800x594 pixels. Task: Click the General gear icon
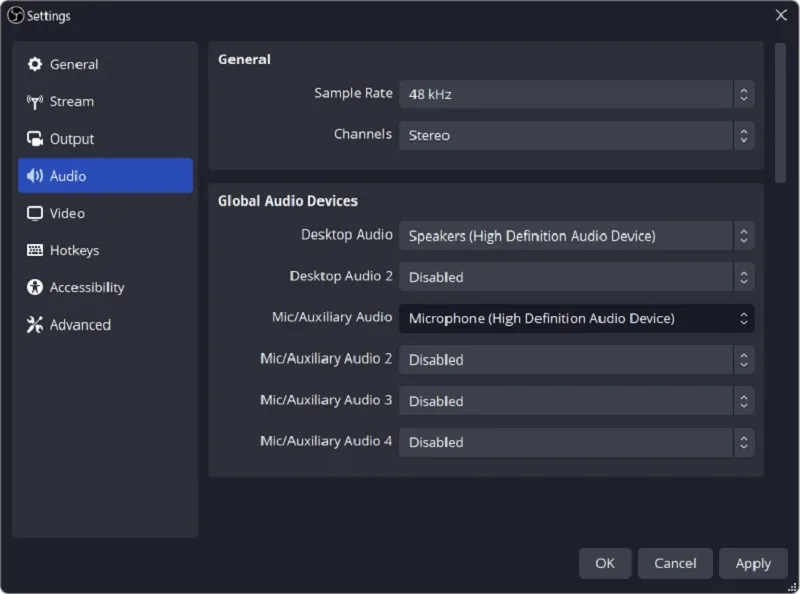pyautogui.click(x=35, y=64)
